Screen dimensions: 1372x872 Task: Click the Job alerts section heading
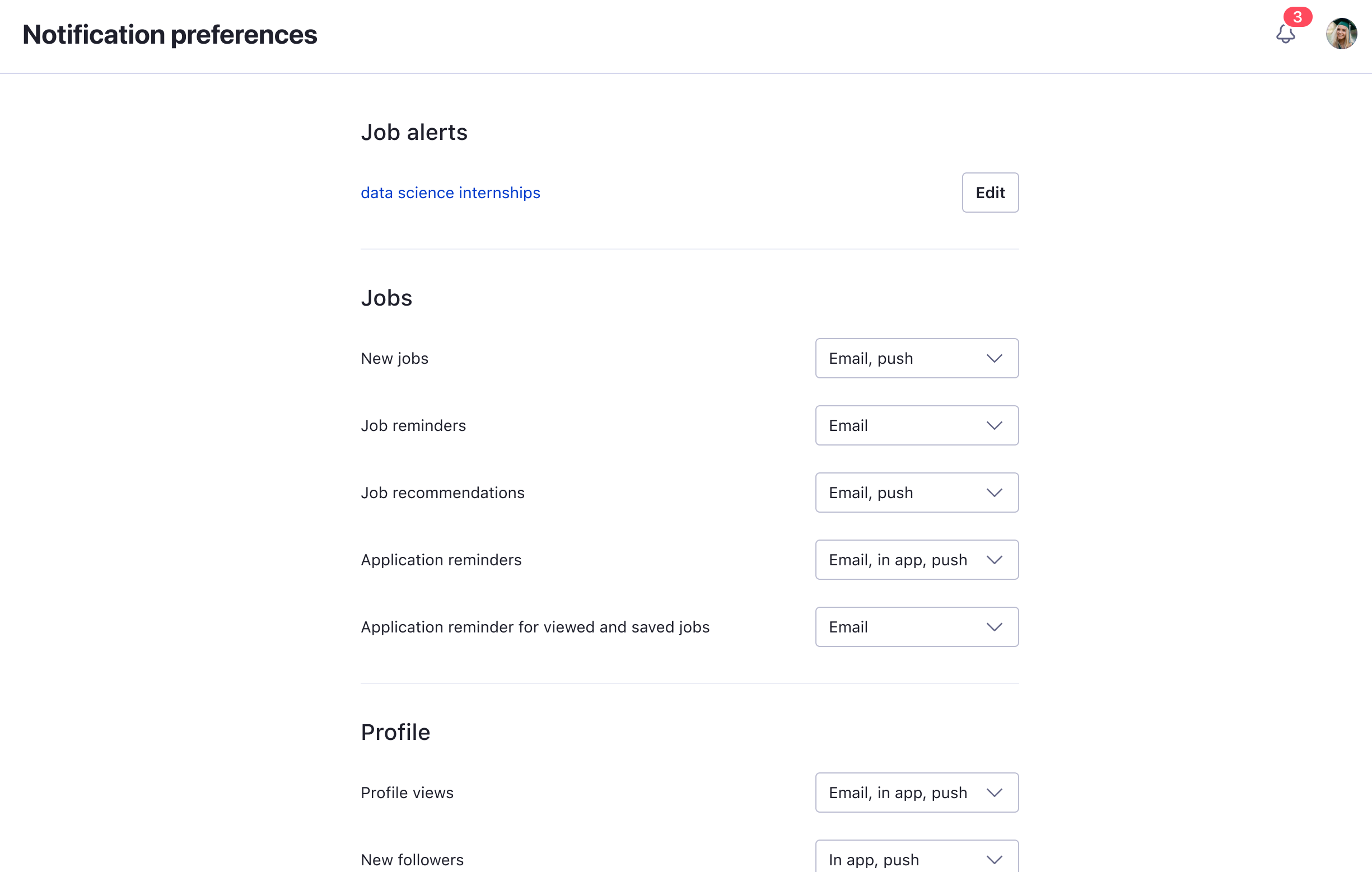click(x=414, y=132)
